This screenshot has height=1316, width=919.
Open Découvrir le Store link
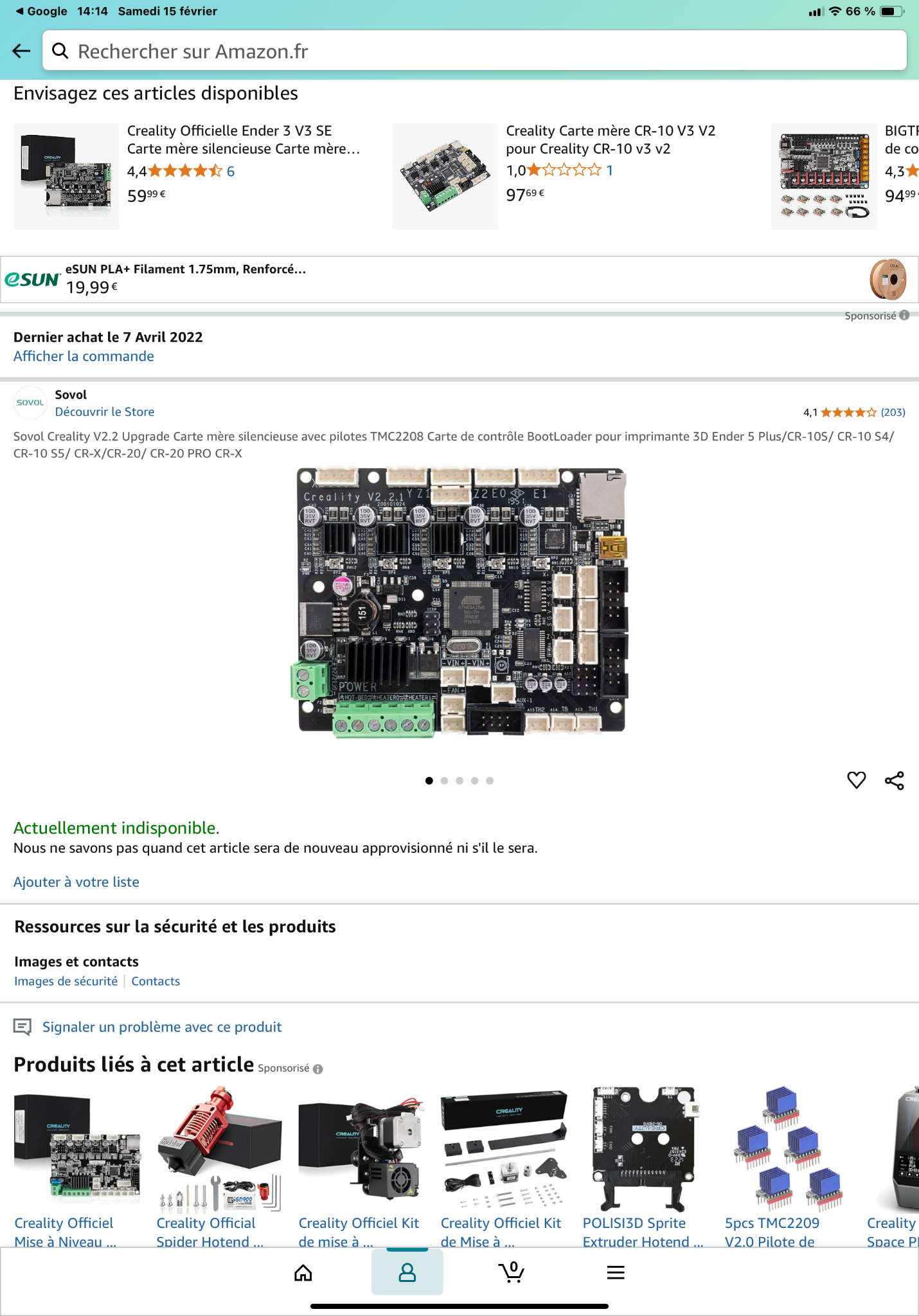click(x=105, y=411)
